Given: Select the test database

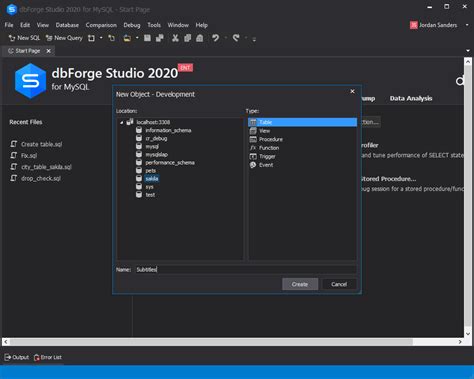Looking at the screenshot, I should click(x=150, y=195).
